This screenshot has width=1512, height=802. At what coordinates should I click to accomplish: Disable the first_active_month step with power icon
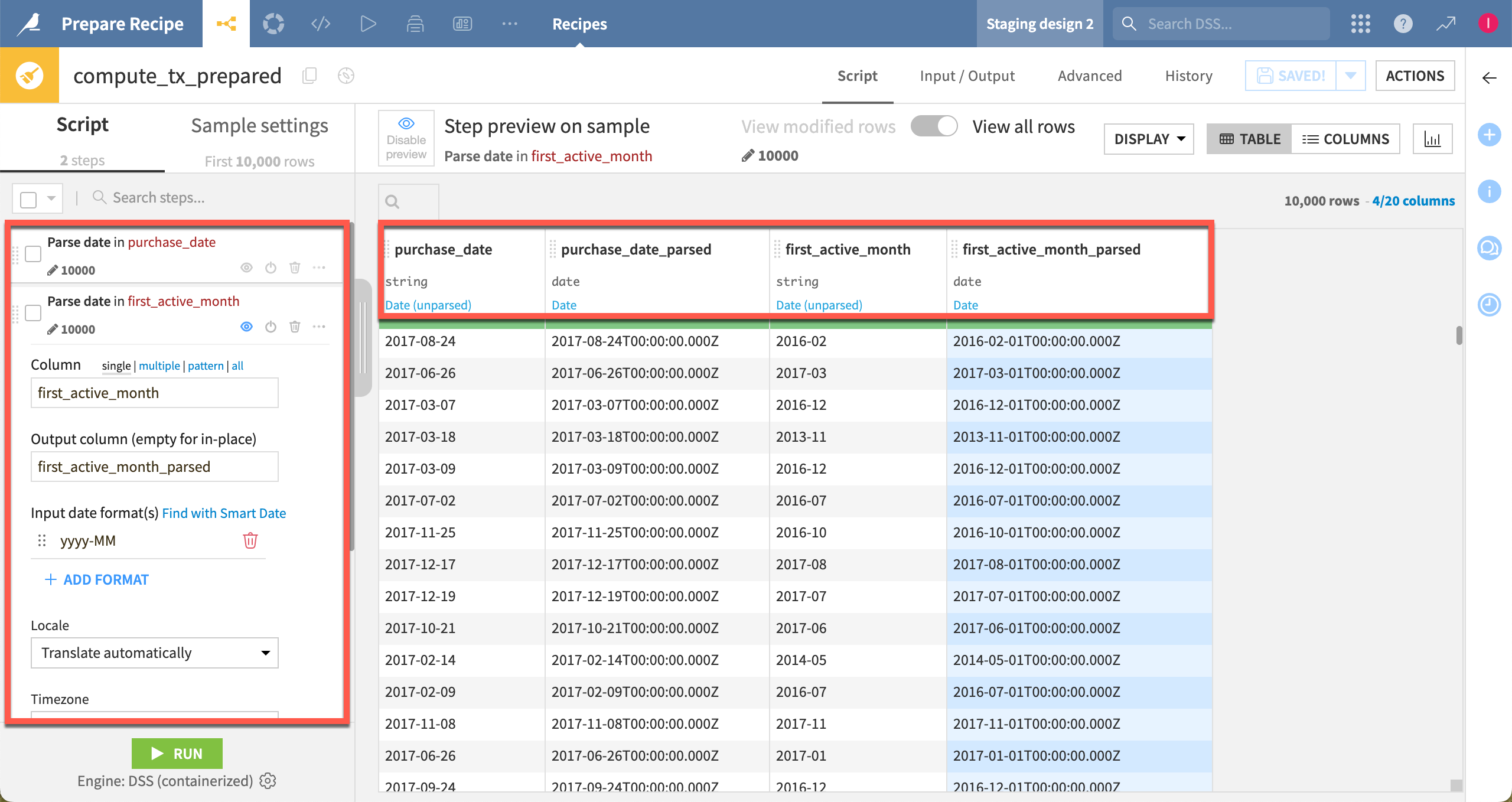click(x=271, y=327)
